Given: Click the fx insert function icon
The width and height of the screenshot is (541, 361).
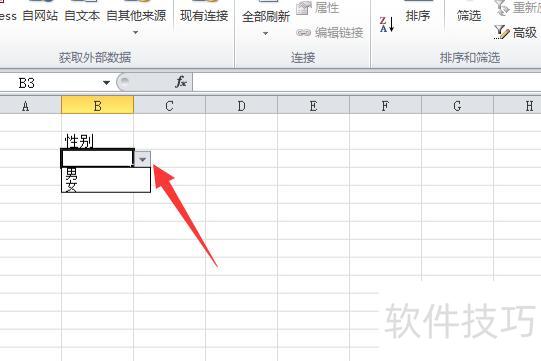Looking at the screenshot, I should coord(181,82).
